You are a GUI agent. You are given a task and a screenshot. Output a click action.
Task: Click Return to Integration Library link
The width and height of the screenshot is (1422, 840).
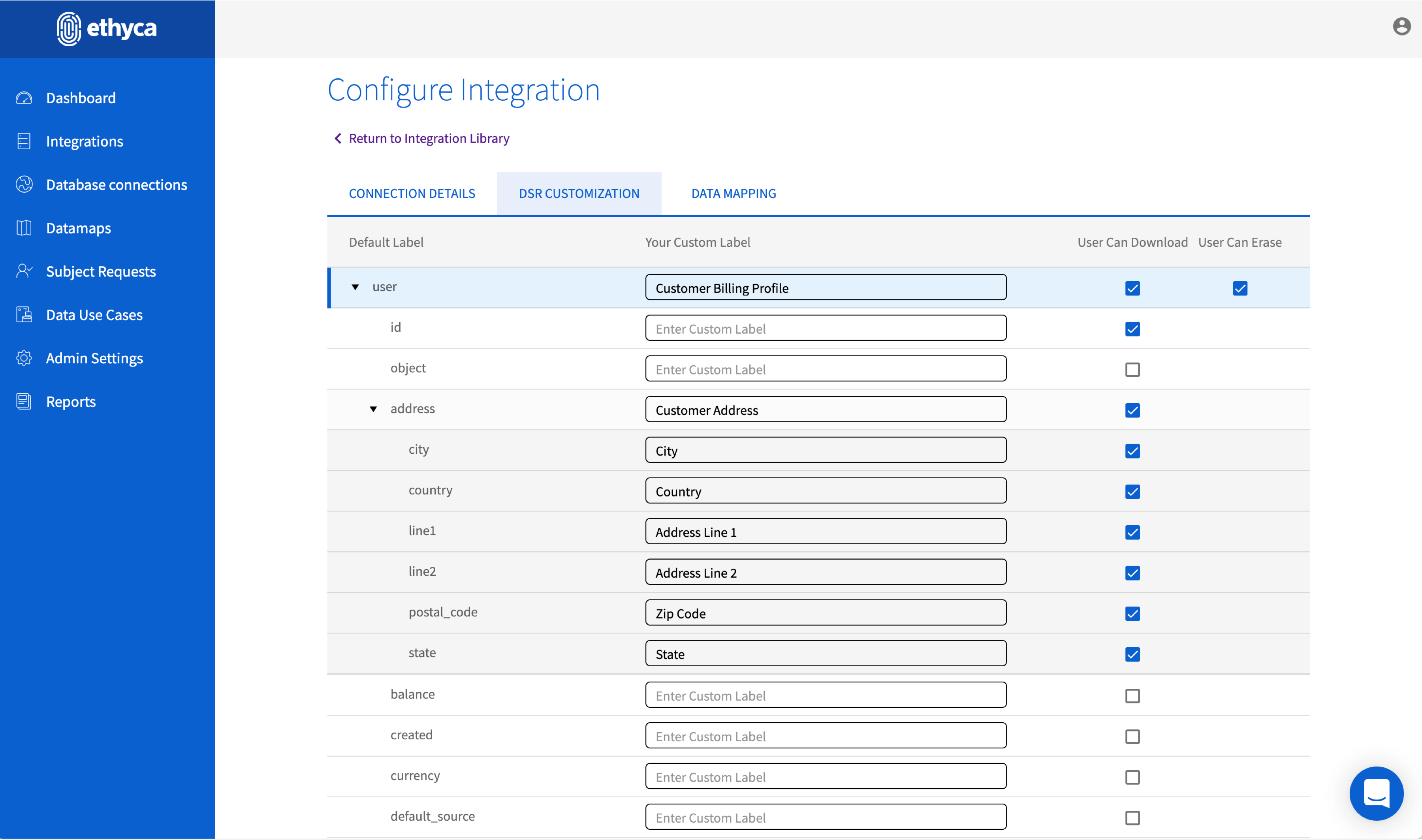pos(429,139)
